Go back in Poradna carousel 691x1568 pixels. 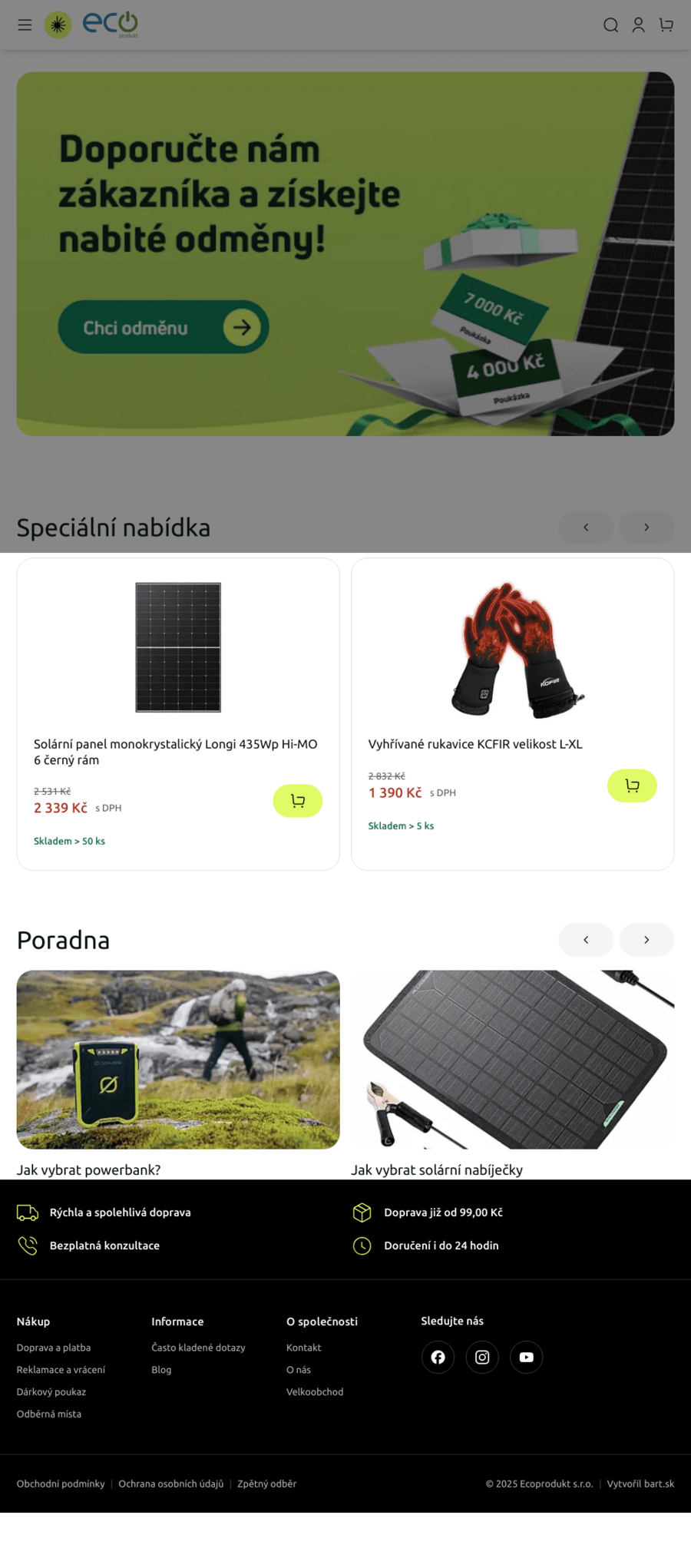click(x=586, y=940)
